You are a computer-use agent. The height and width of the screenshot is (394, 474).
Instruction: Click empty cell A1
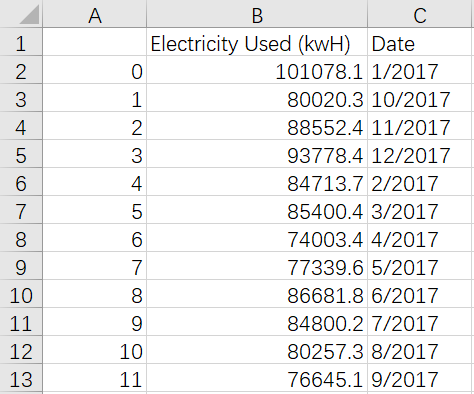[95, 42]
